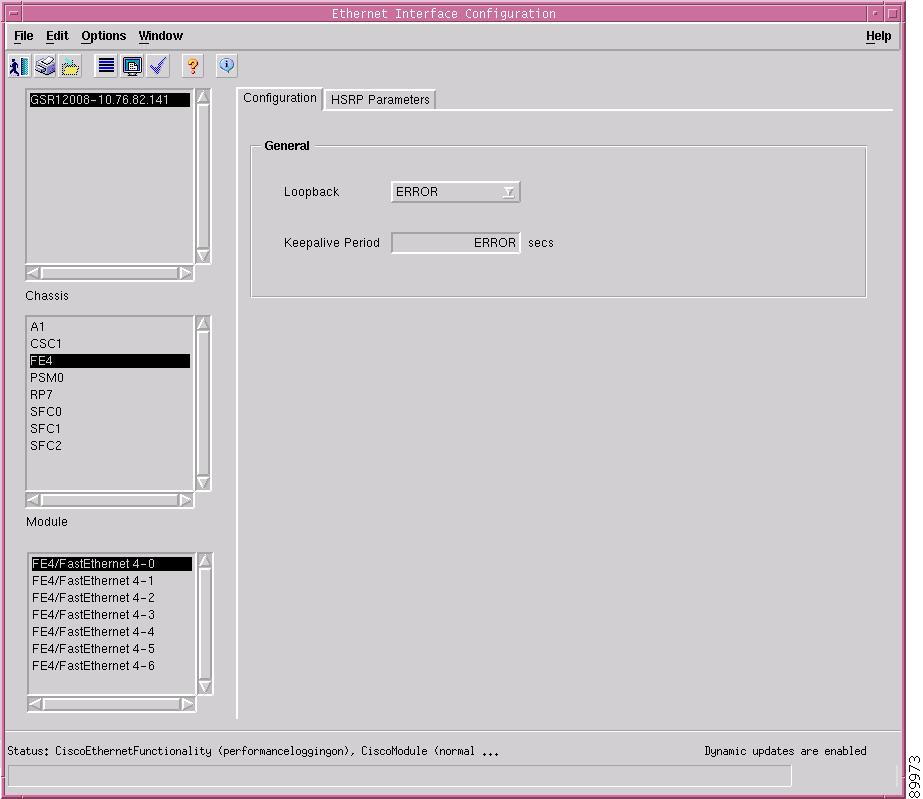This screenshot has width=923, height=799.
Task: Select interface FE4/FastEthernet 4-6
Action: coord(111,667)
